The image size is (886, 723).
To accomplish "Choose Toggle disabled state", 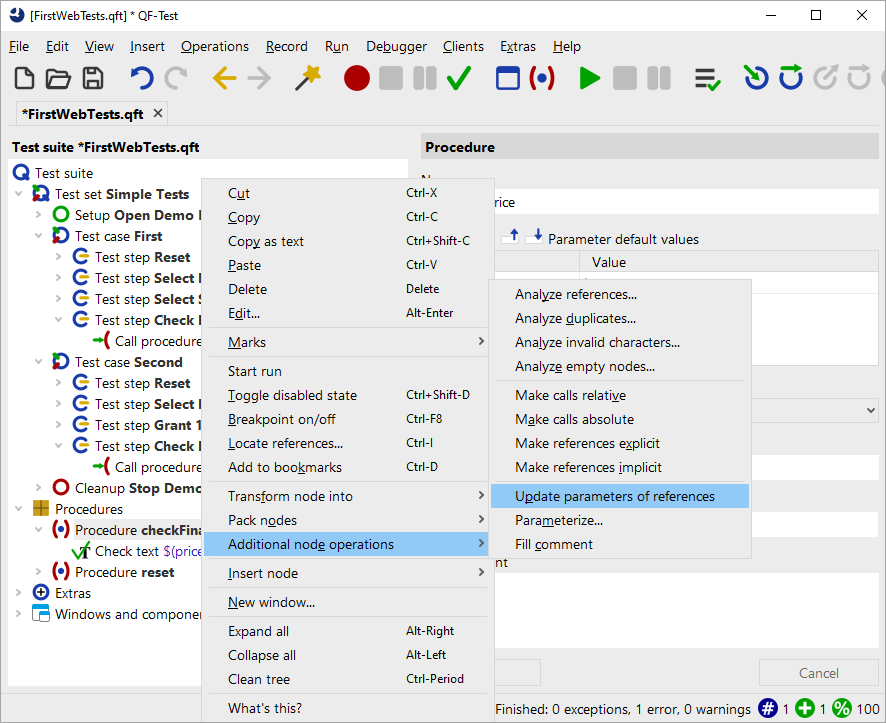I will (x=348, y=395).
